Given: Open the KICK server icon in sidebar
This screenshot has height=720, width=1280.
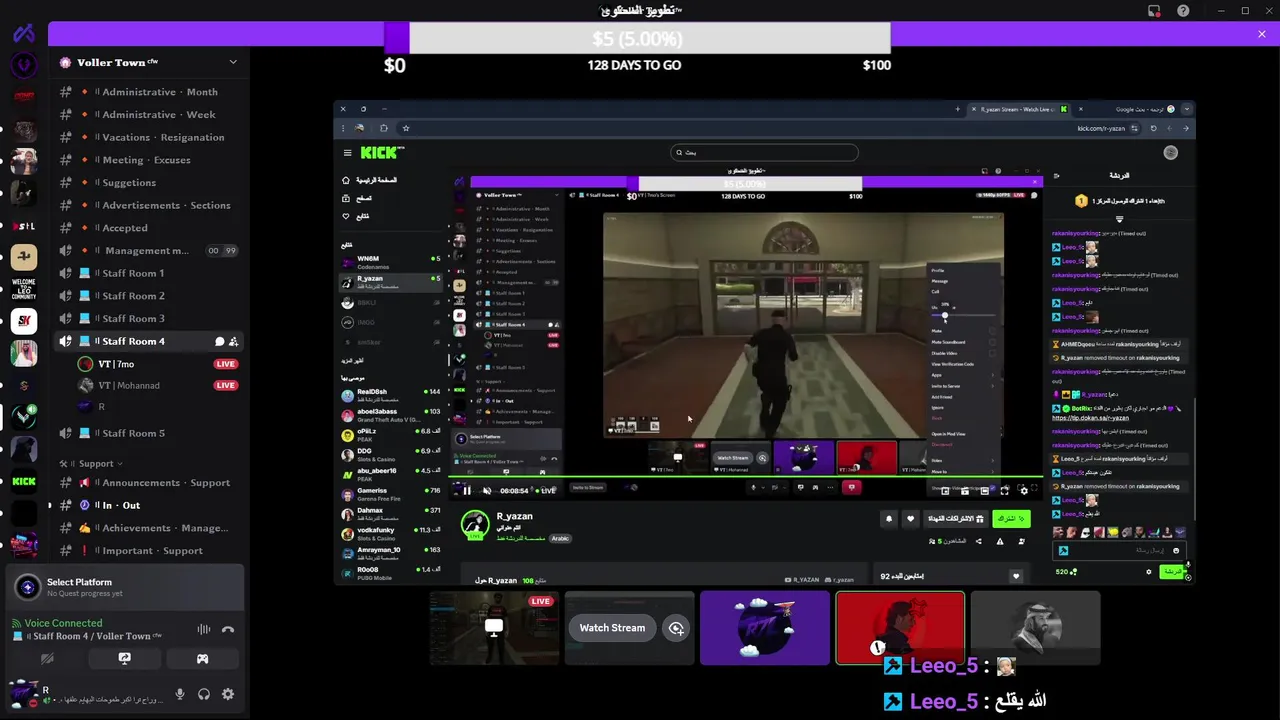Looking at the screenshot, I should 24,482.
